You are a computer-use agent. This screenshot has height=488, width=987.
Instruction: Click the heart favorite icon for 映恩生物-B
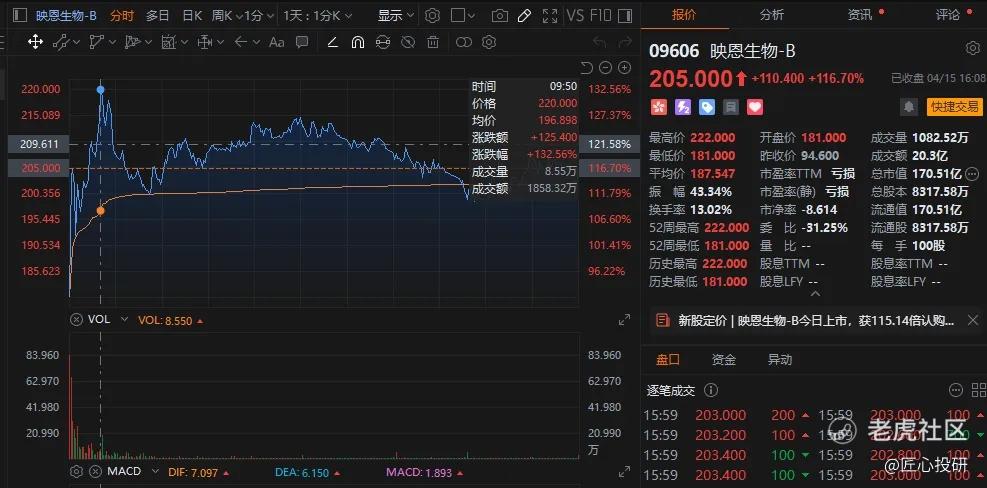755,107
